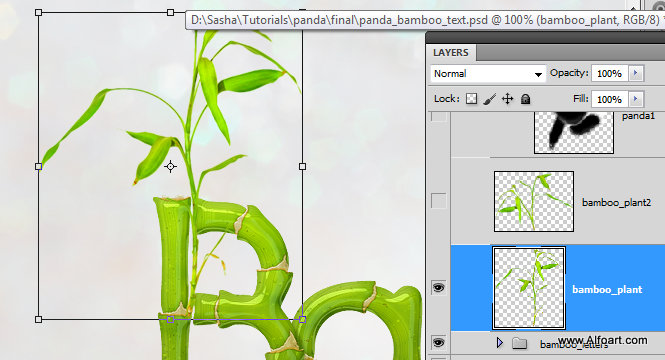665x360 pixels.
Task: Click the transform center reference point
Action: click(170, 167)
